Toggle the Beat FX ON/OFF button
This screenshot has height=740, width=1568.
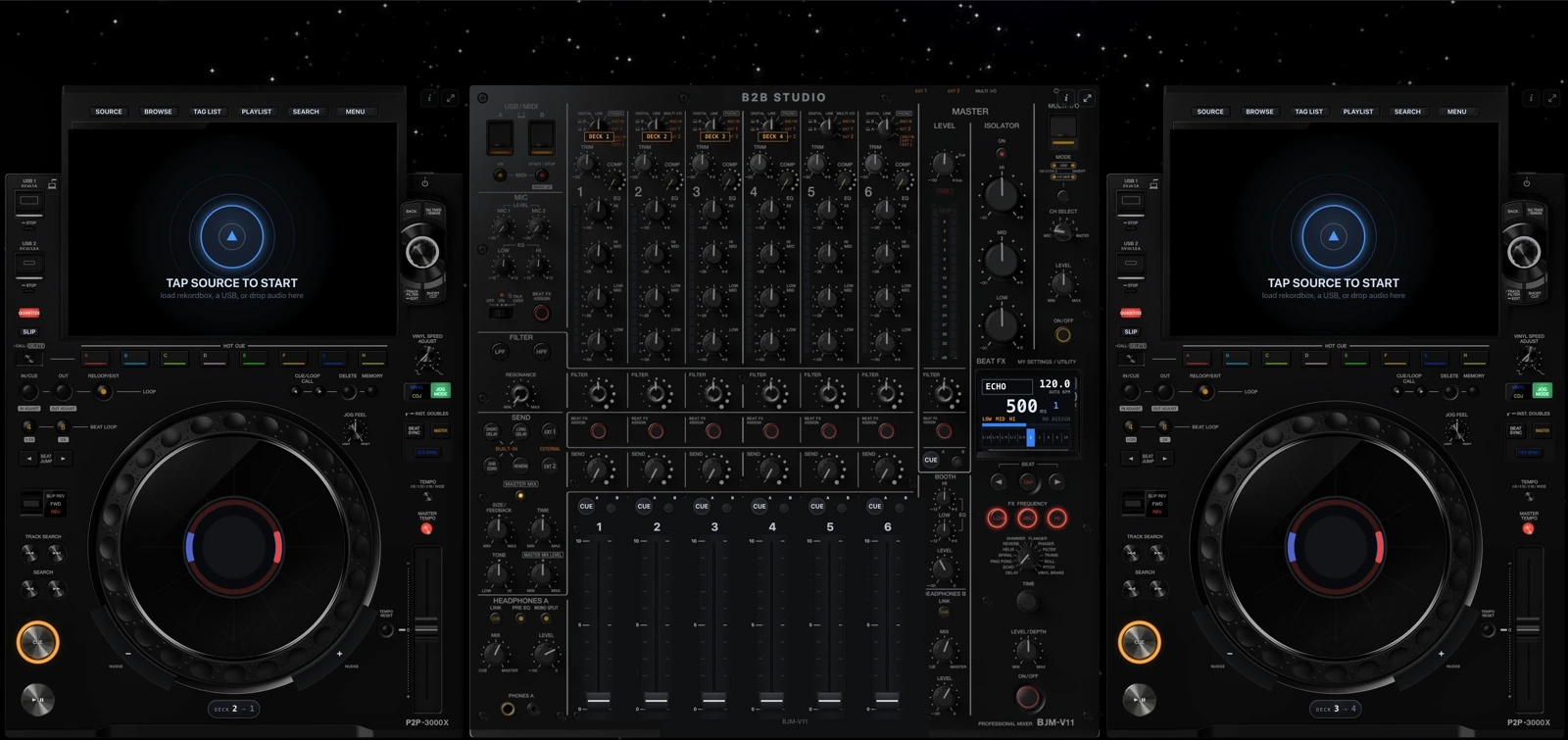coord(1027,698)
